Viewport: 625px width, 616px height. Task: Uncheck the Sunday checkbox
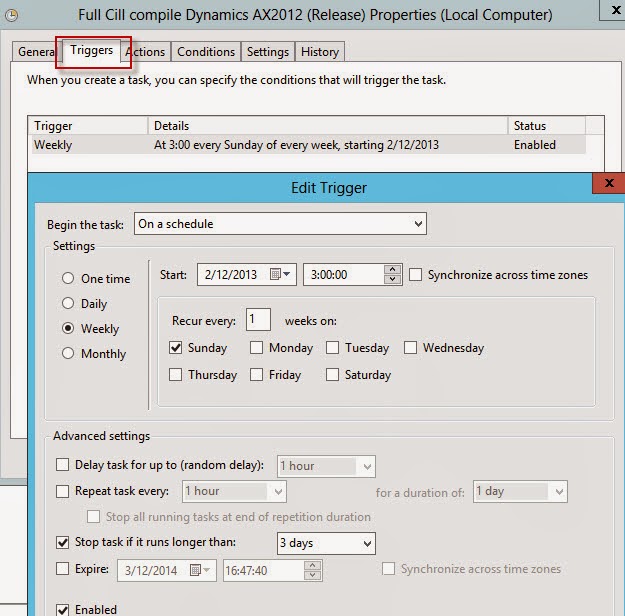(x=175, y=348)
